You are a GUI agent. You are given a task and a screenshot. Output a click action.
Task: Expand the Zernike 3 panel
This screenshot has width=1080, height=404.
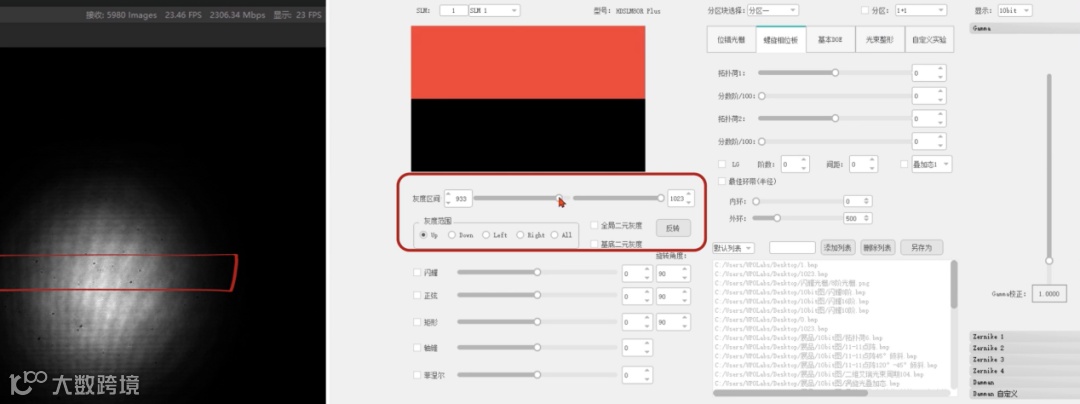pyautogui.click(x=1025, y=359)
